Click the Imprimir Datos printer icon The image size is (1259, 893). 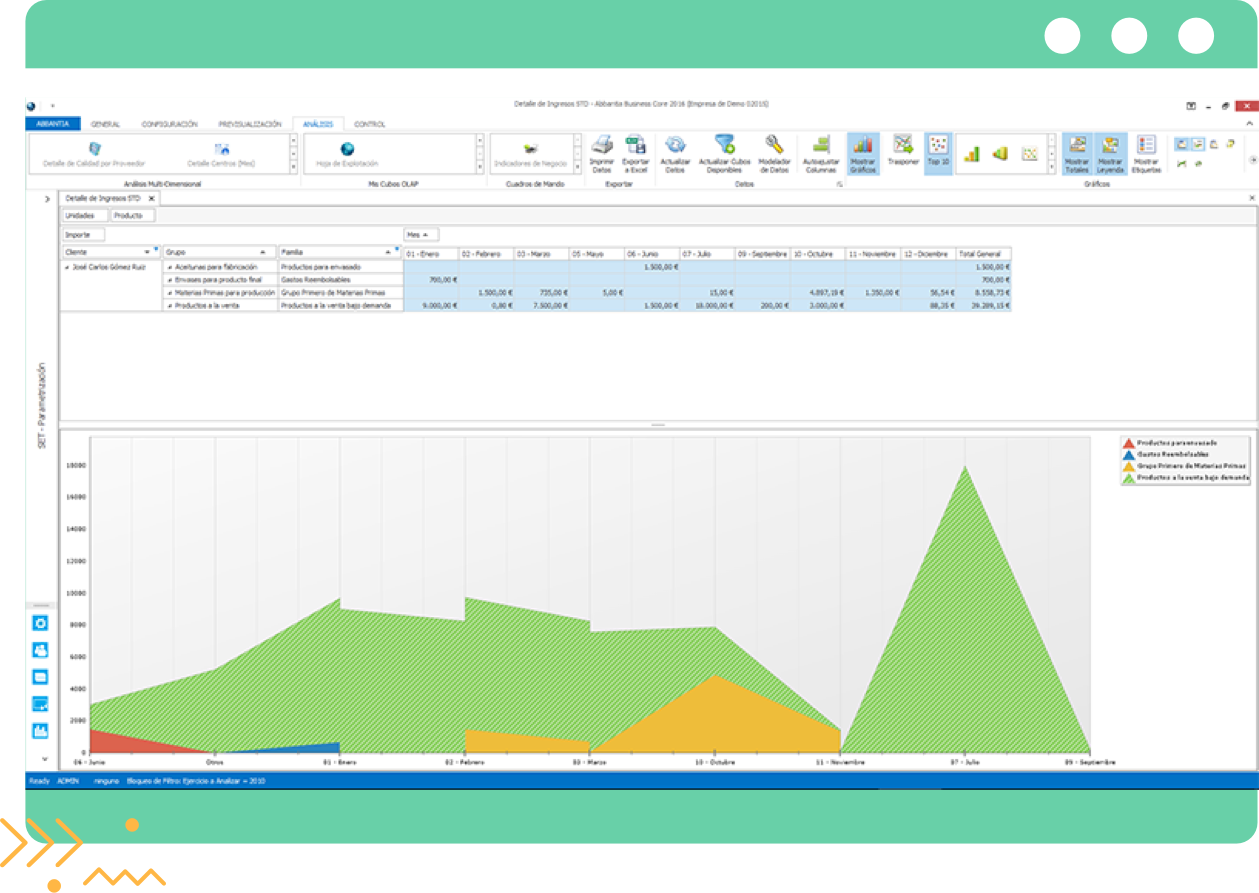click(601, 147)
